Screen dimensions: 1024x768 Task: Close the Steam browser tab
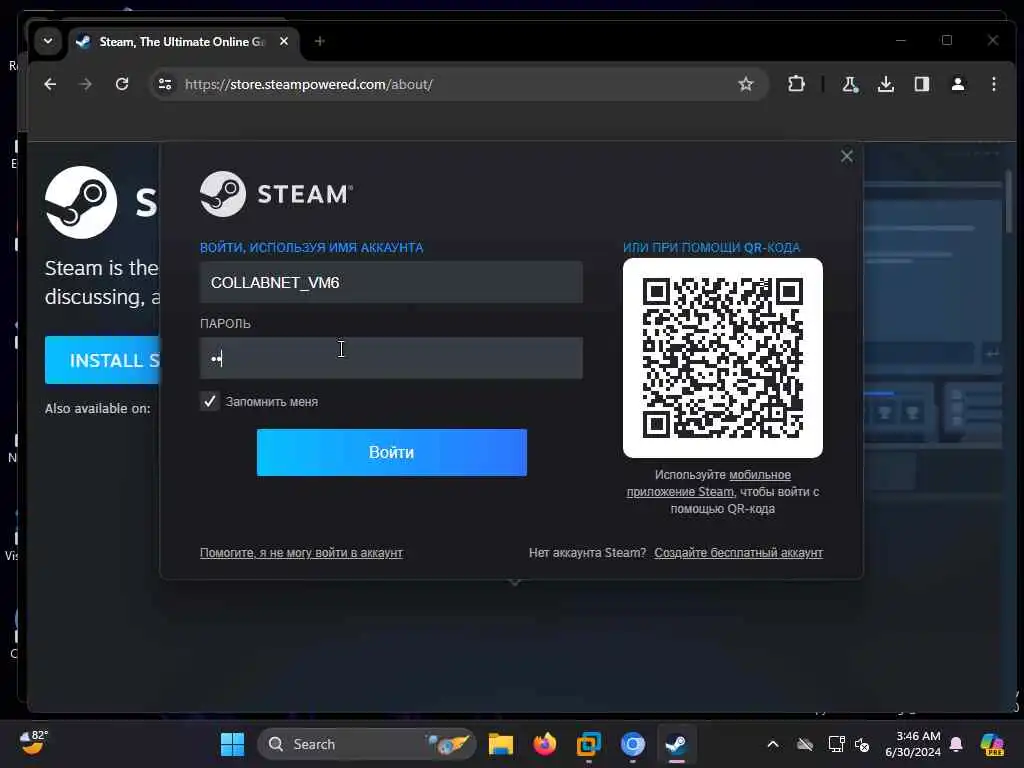283,41
